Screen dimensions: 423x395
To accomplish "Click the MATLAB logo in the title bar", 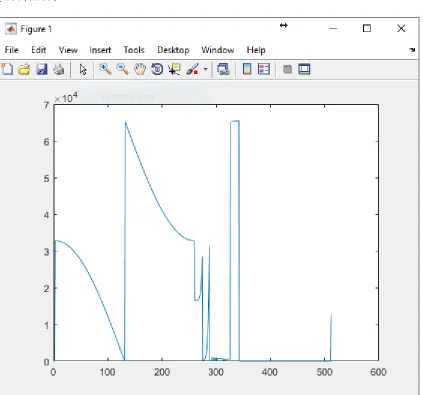I will coord(11,29).
